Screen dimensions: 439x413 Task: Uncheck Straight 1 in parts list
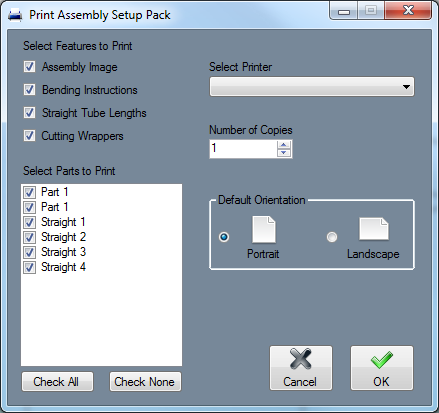click(29, 222)
